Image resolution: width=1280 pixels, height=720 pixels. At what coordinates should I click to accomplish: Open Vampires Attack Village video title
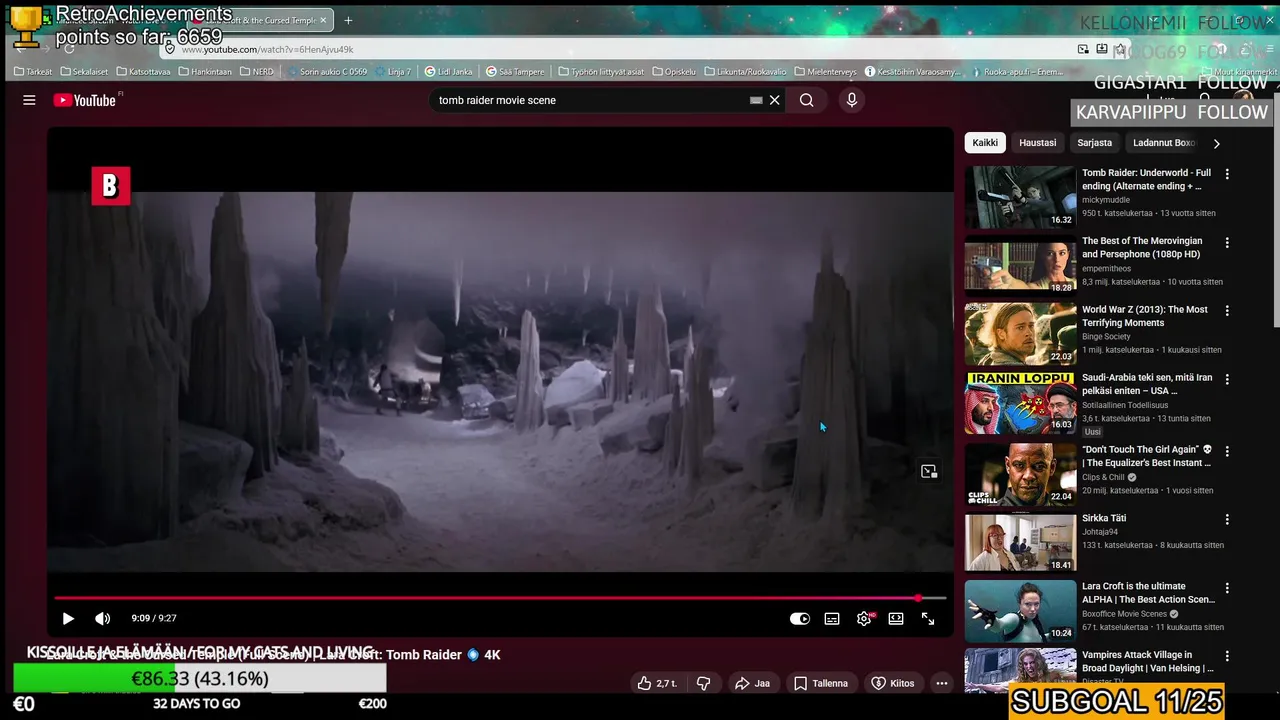[1148, 661]
